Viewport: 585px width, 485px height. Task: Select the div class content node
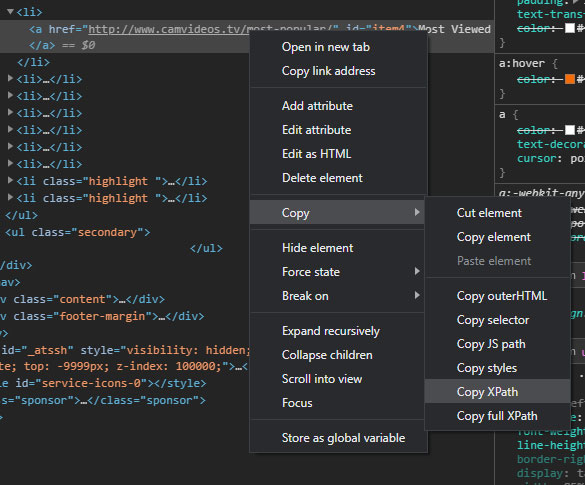82,299
